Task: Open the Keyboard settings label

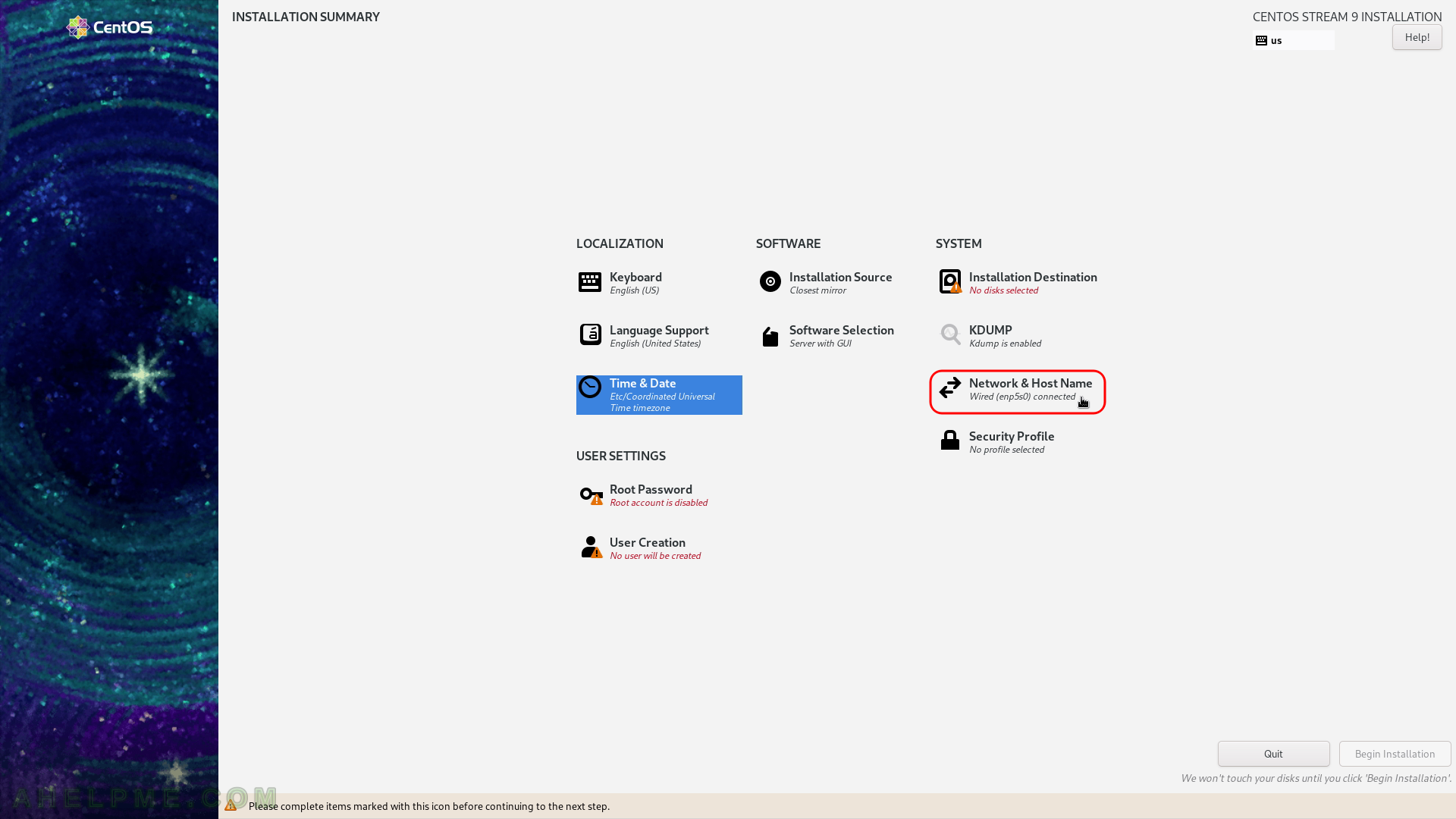Action: click(x=635, y=278)
